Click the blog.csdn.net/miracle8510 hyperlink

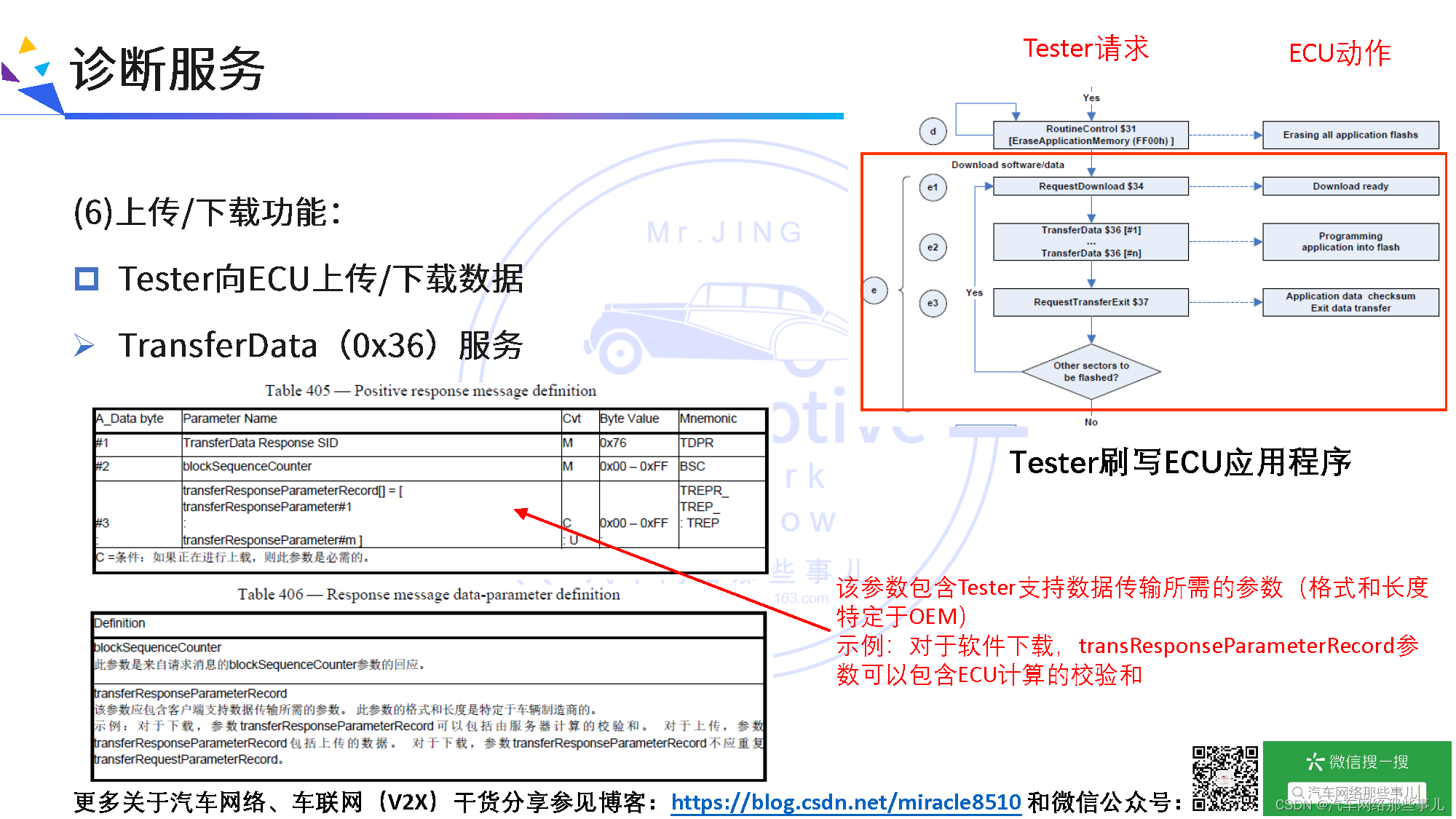click(x=845, y=802)
